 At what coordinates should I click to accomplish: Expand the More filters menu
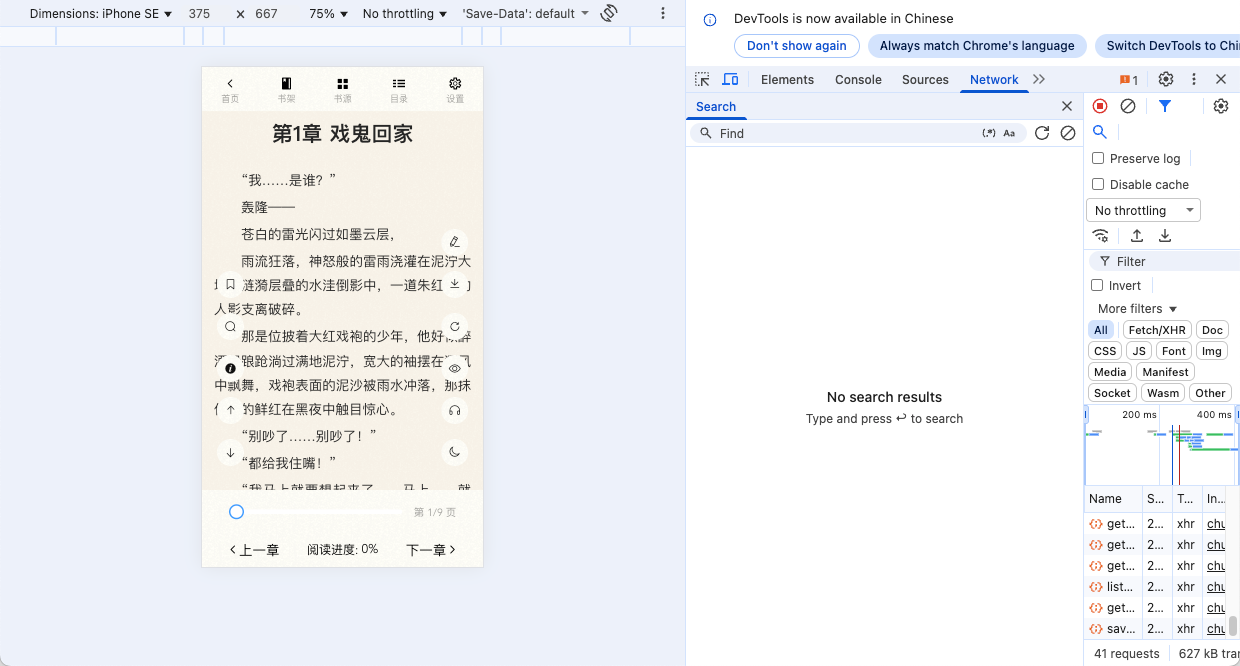(x=1135, y=308)
